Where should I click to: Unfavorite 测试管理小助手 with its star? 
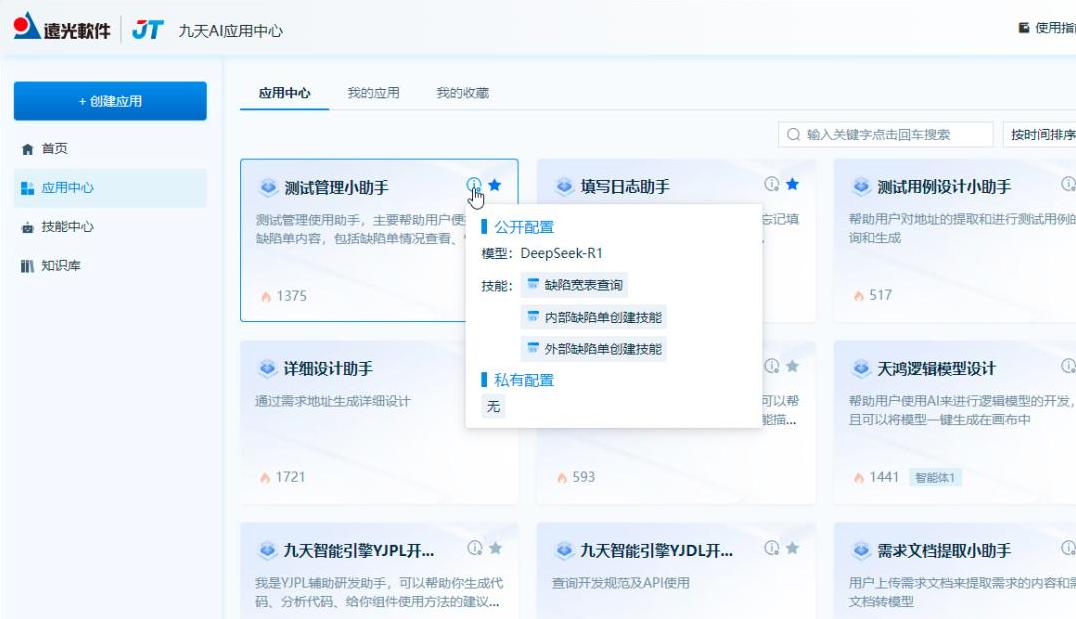pos(495,185)
